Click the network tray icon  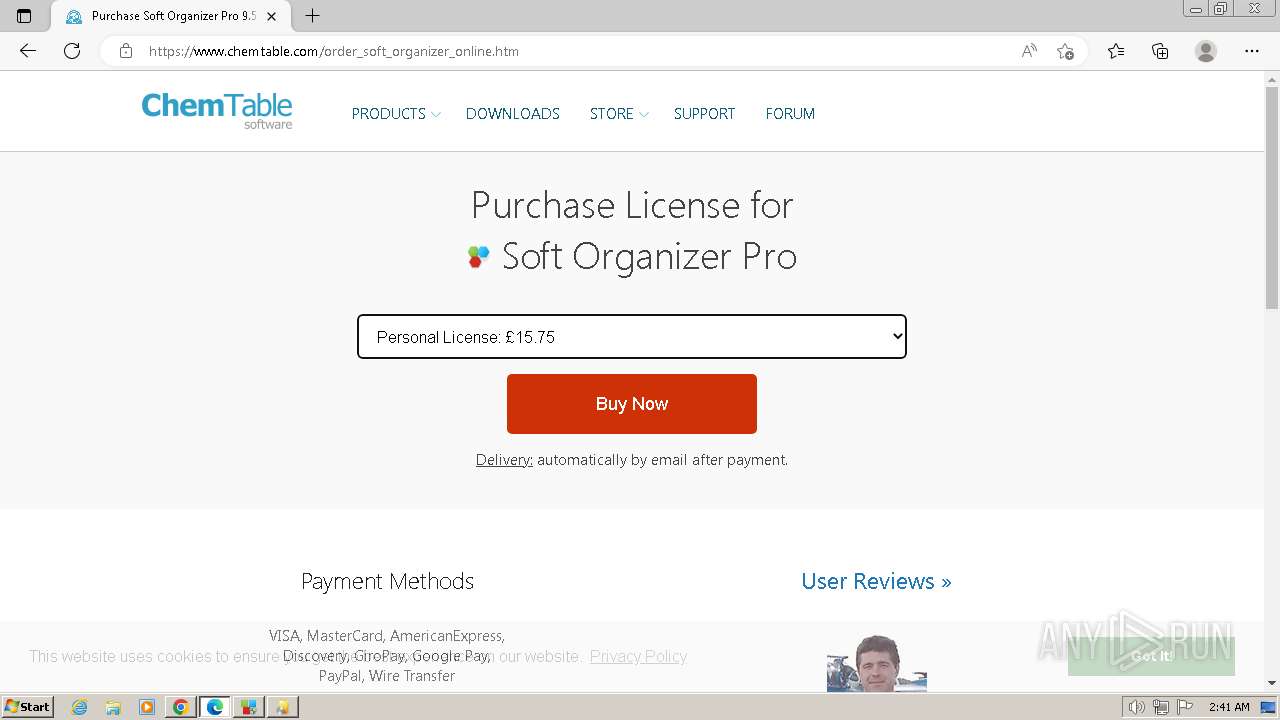click(1161, 707)
